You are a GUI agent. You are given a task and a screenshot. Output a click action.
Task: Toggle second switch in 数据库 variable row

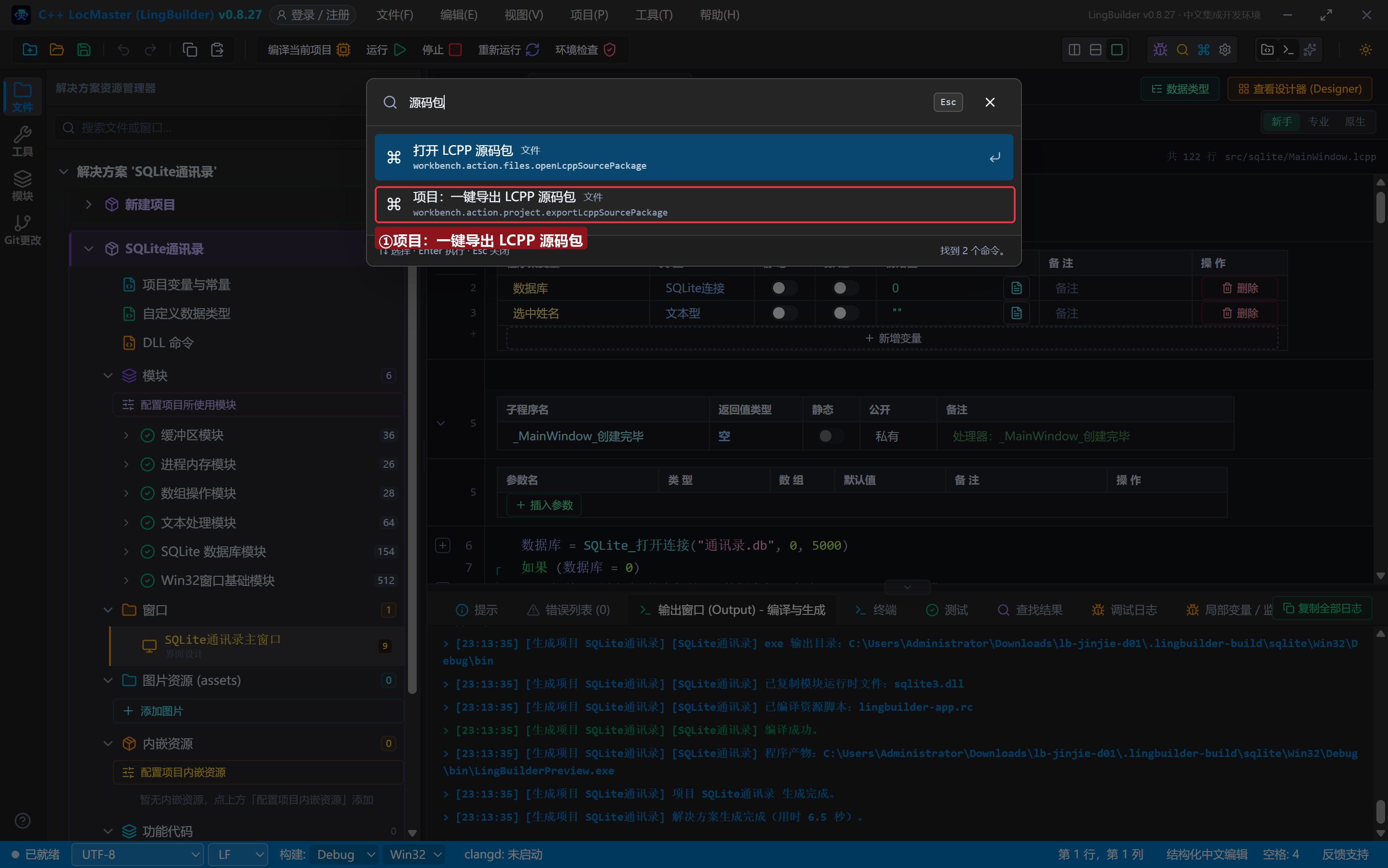[x=845, y=288]
